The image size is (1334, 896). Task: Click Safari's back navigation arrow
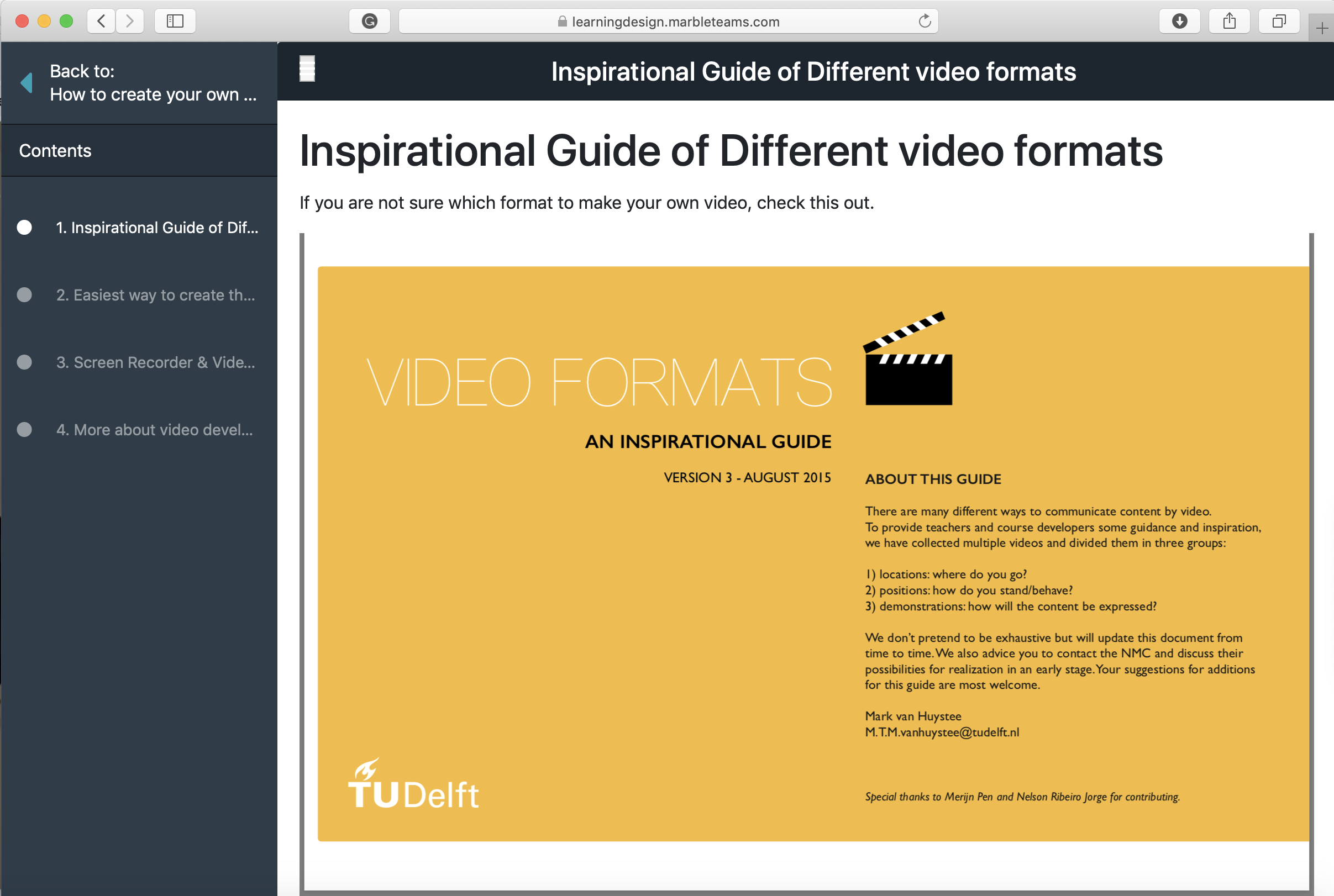(102, 21)
